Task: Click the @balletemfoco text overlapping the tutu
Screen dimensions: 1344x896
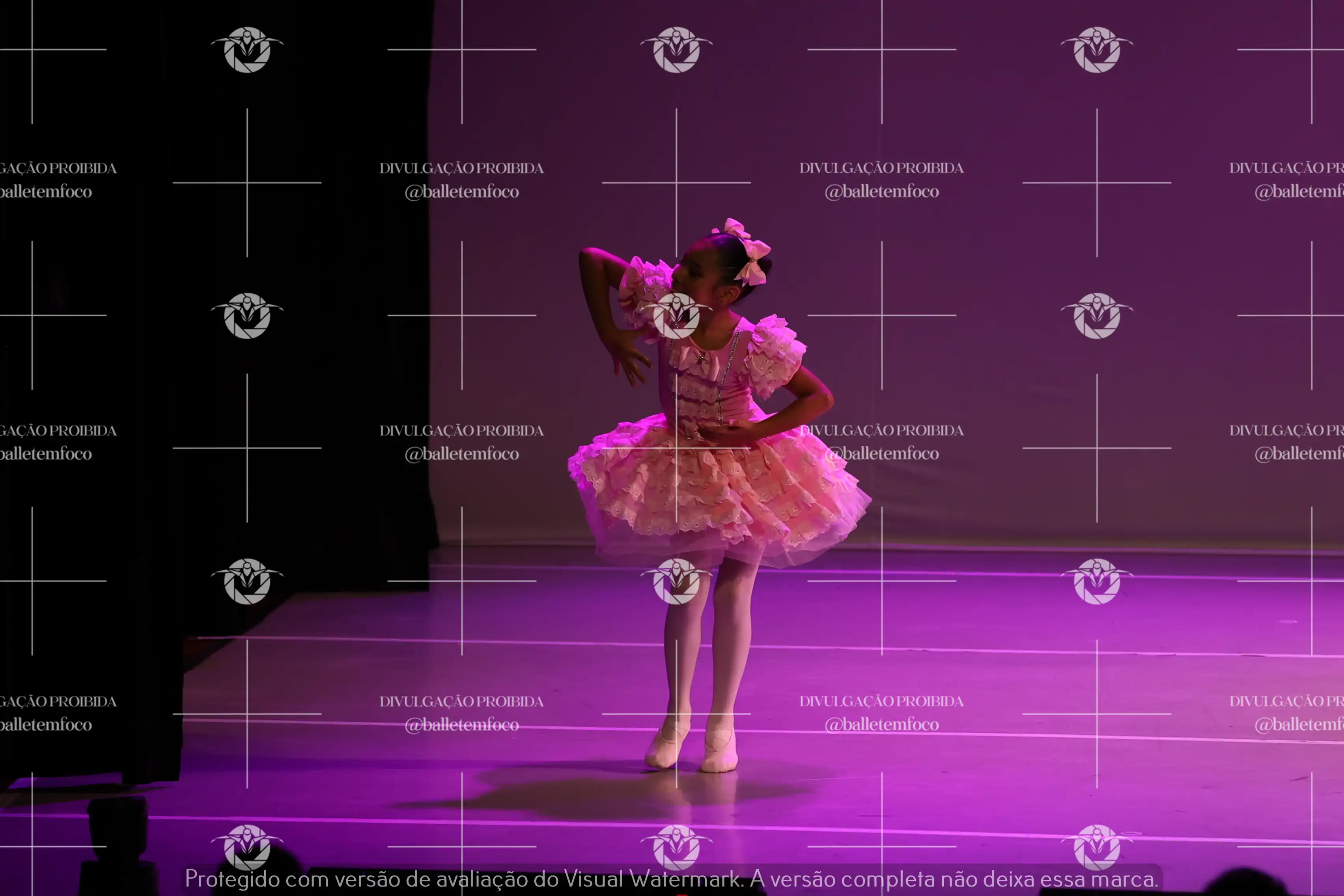Action: pos(883,454)
